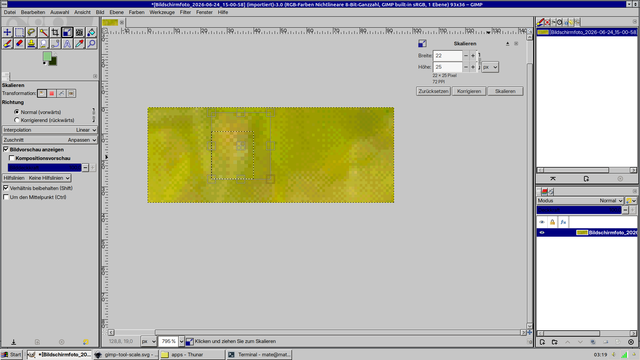Open Start menu on taskbar
640x360 pixels.
tap(11, 354)
